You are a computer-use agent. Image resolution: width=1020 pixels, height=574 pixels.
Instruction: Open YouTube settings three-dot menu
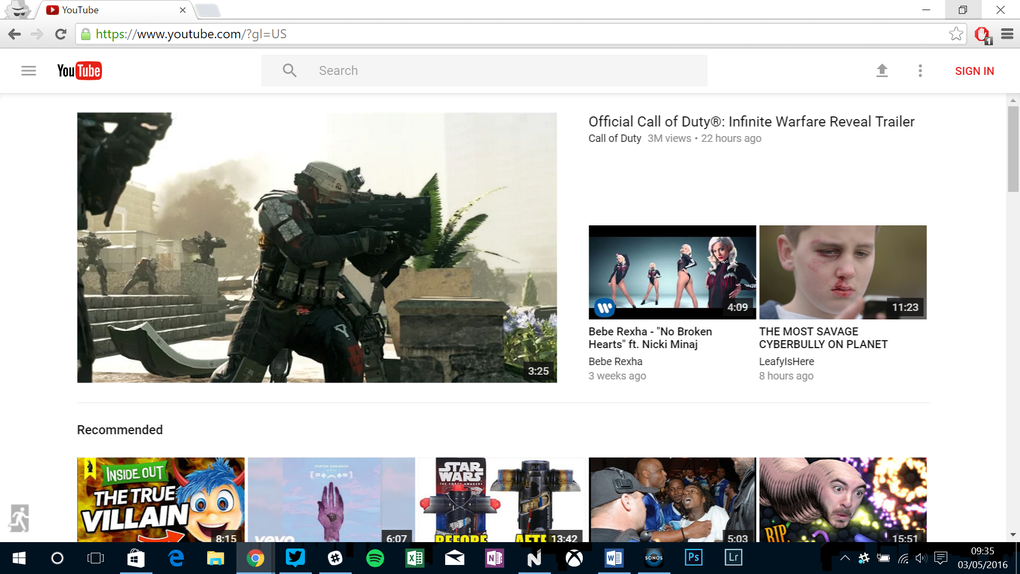(920, 70)
